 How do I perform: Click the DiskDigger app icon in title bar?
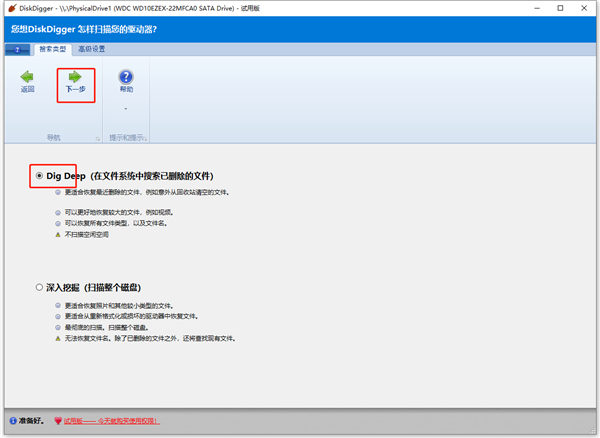[12, 8]
